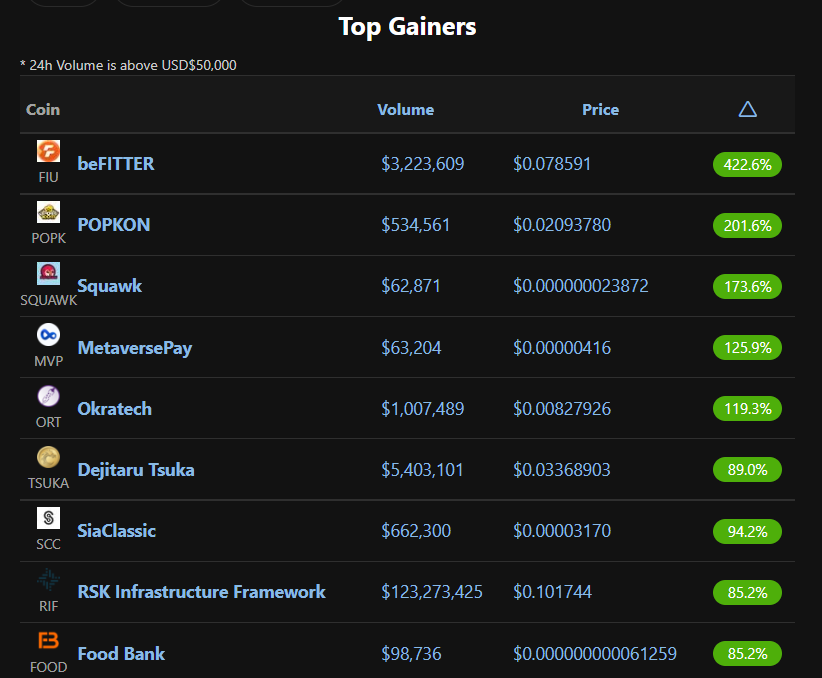Click POPKON volume $534,561
The image size is (822, 678).
point(416,225)
